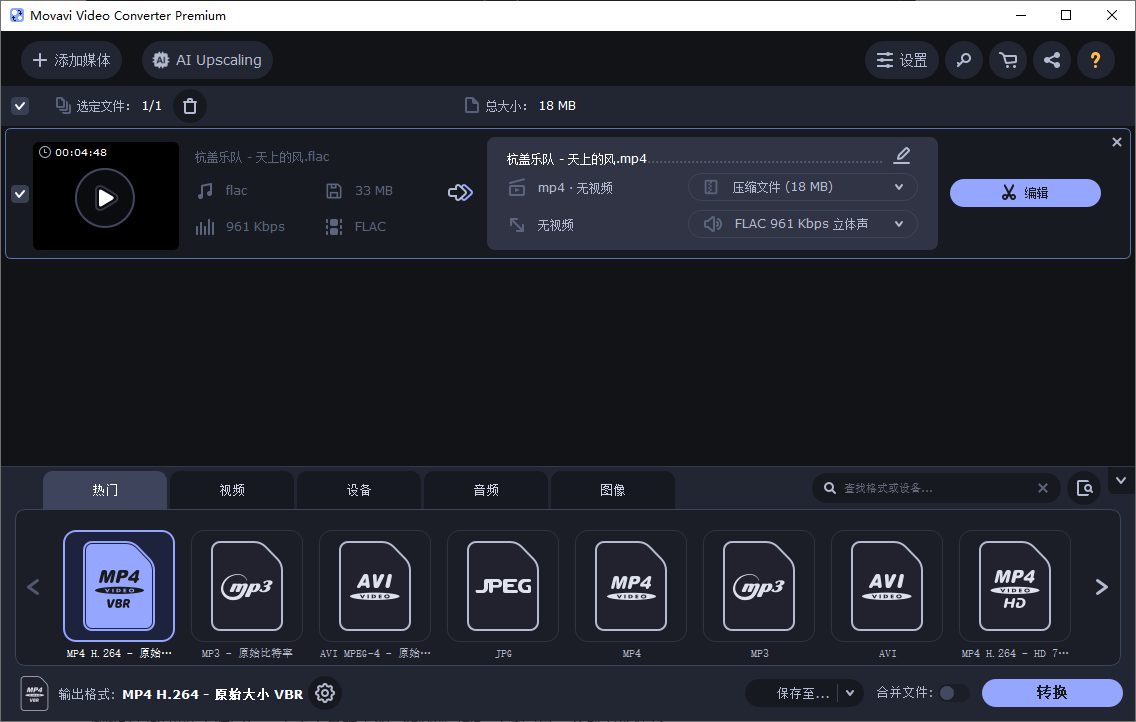The image size is (1136, 722).
Task: Play the file preview thumbnail
Action: pyautogui.click(x=105, y=197)
